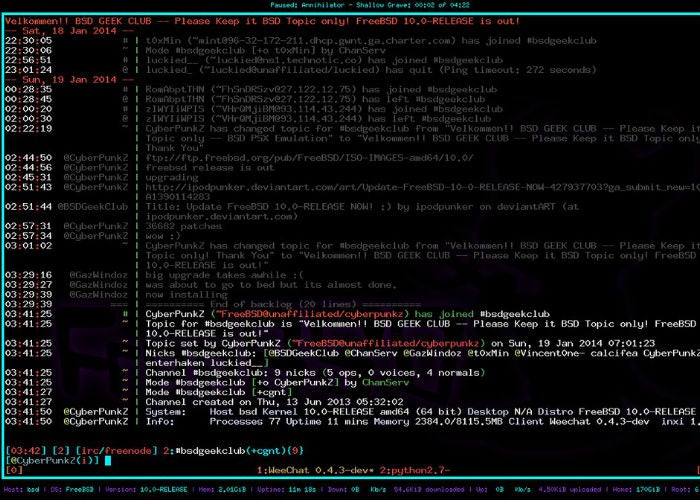Open the ftp.freebsd.org ISO-IMAGES-amd64 link

(309, 158)
